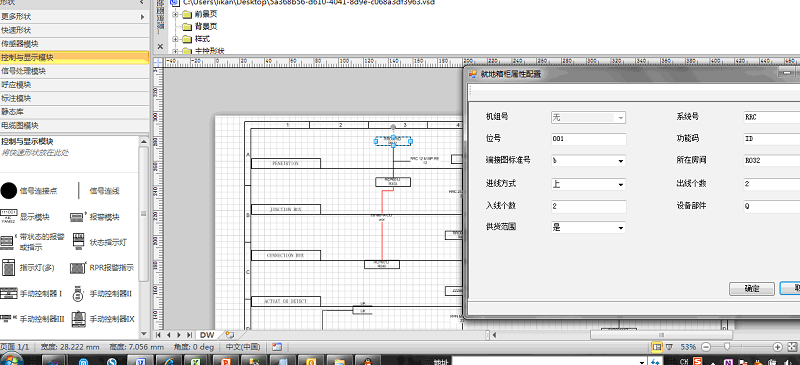
Task: Click the 功能码 input field
Action: click(x=772, y=138)
